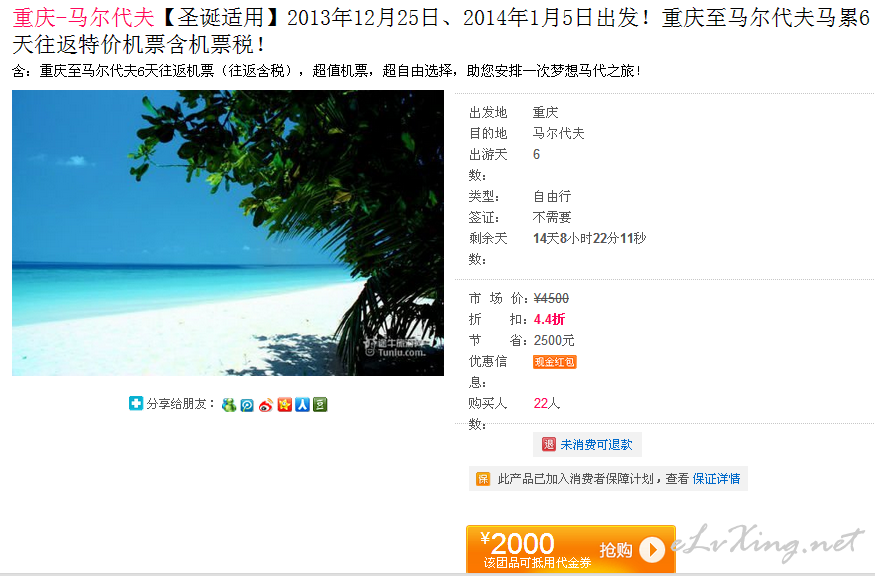
Task: Click the orange 保 guarantee icon
Action: click(x=483, y=479)
